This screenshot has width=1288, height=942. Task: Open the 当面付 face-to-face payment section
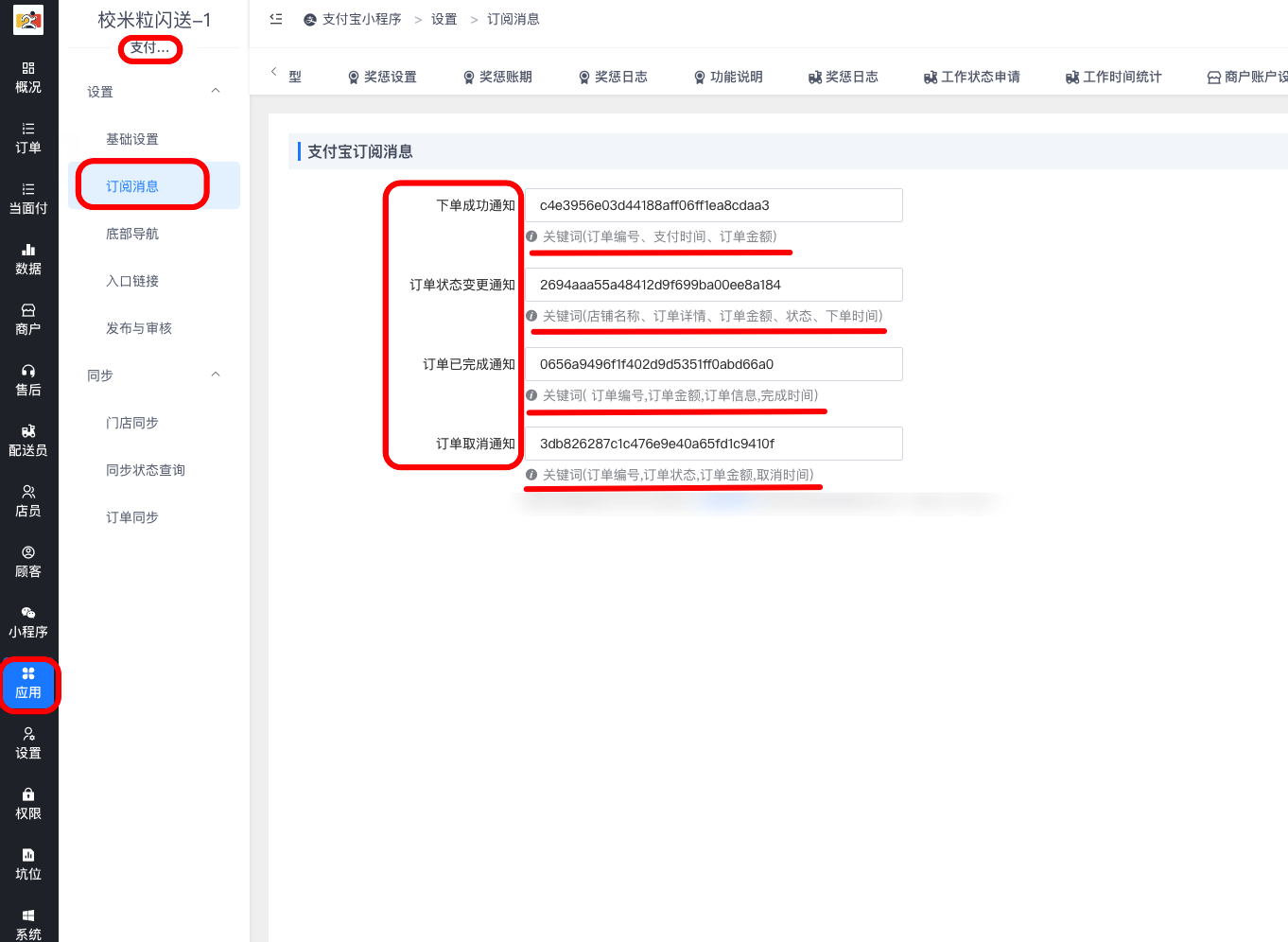click(x=28, y=199)
